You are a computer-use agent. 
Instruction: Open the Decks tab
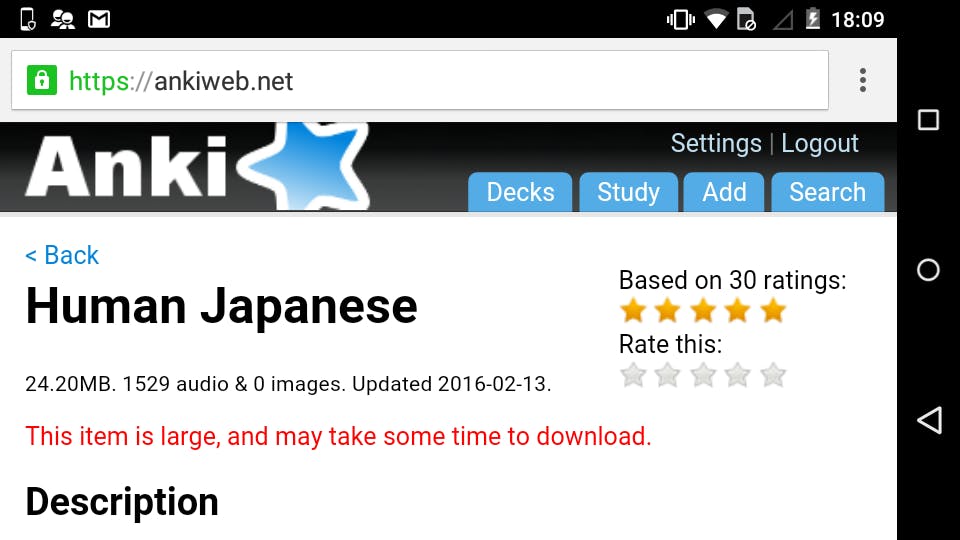(x=520, y=192)
